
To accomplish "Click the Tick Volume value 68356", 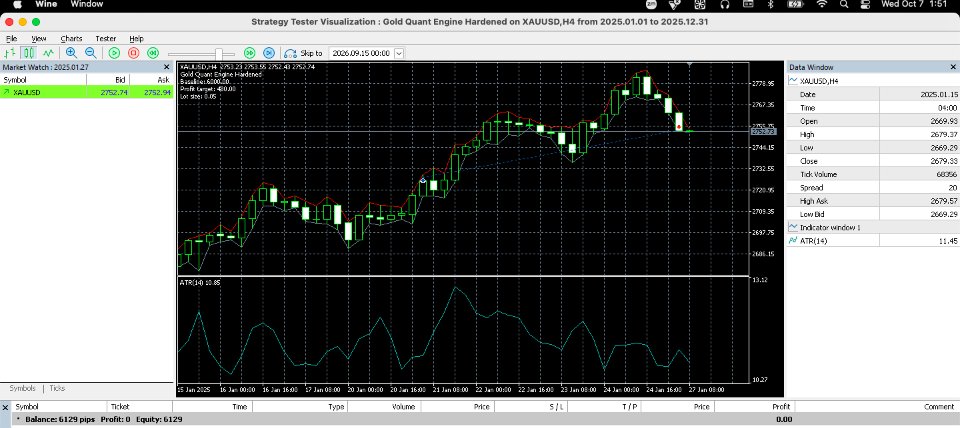I will click(948, 175).
